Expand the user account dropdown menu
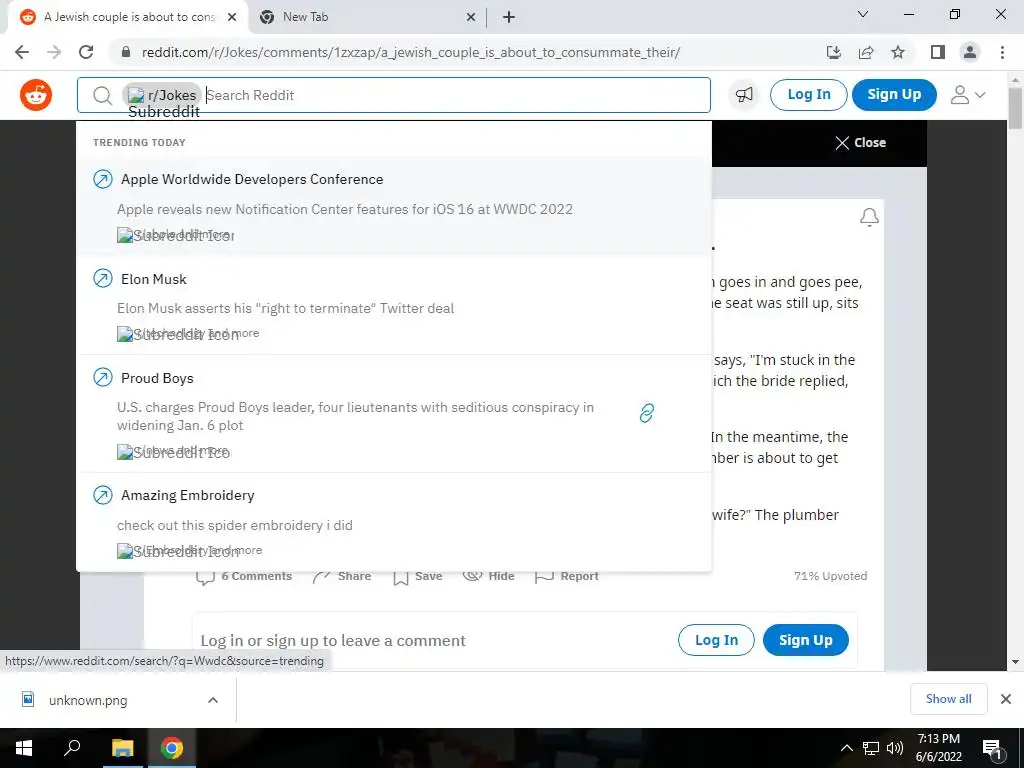Viewport: 1024px width, 768px height. [967, 95]
